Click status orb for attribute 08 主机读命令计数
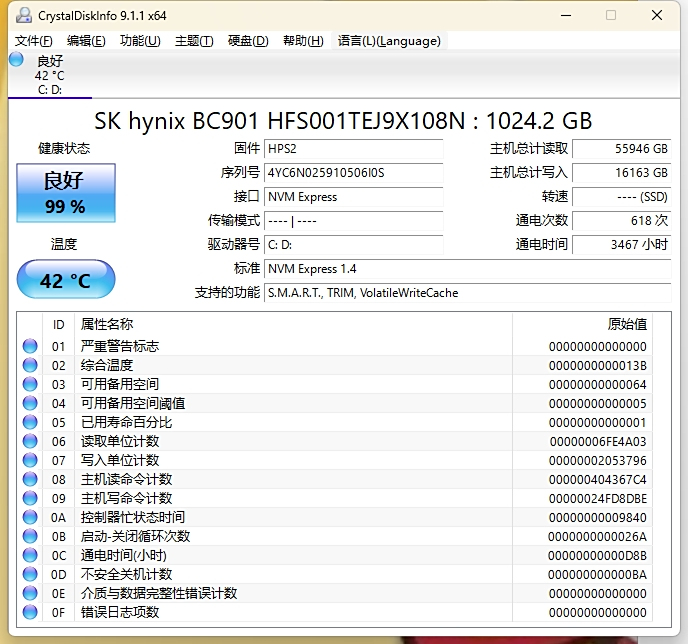688x644 pixels. (30, 479)
